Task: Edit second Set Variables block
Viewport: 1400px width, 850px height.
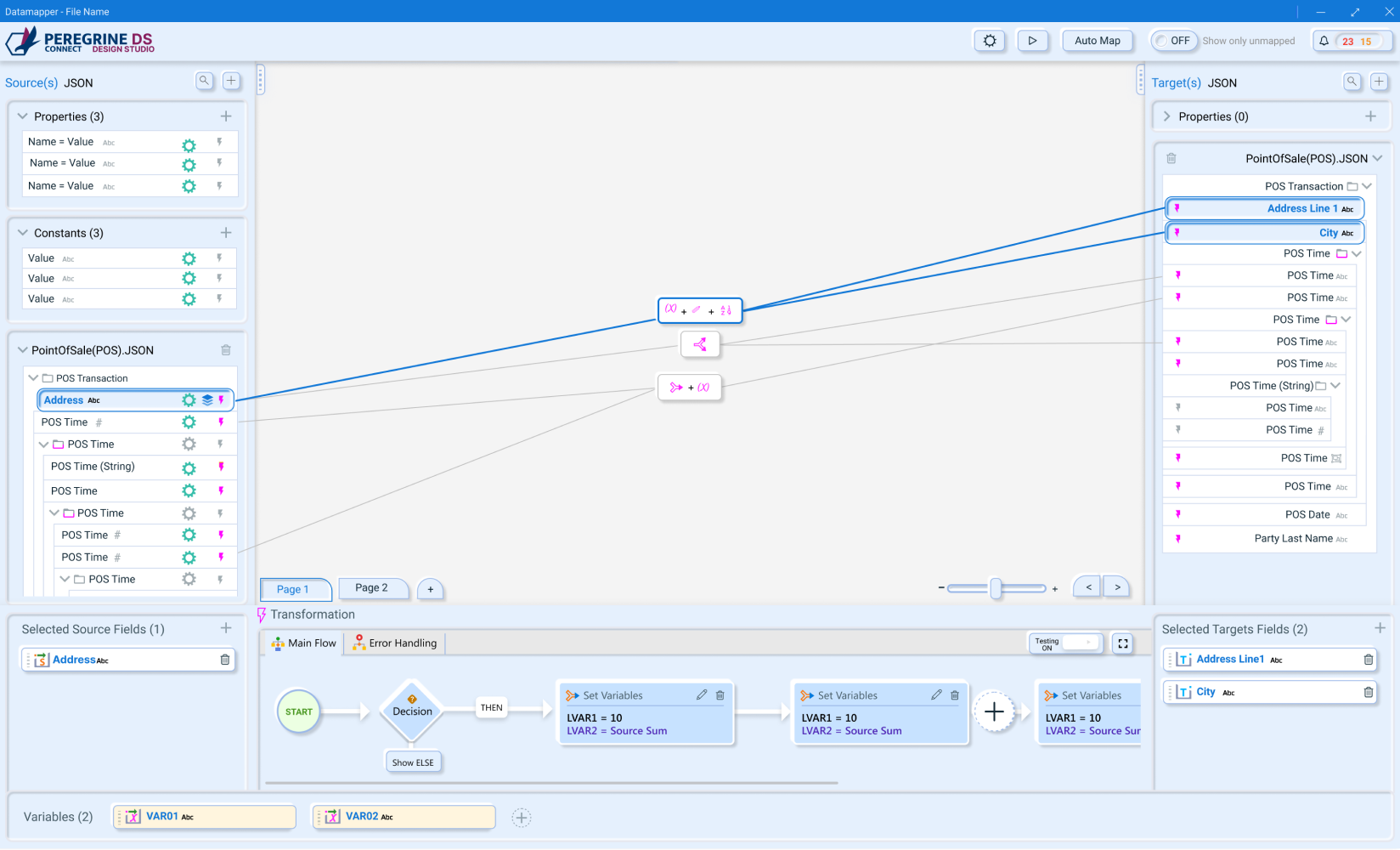Action: coord(936,695)
